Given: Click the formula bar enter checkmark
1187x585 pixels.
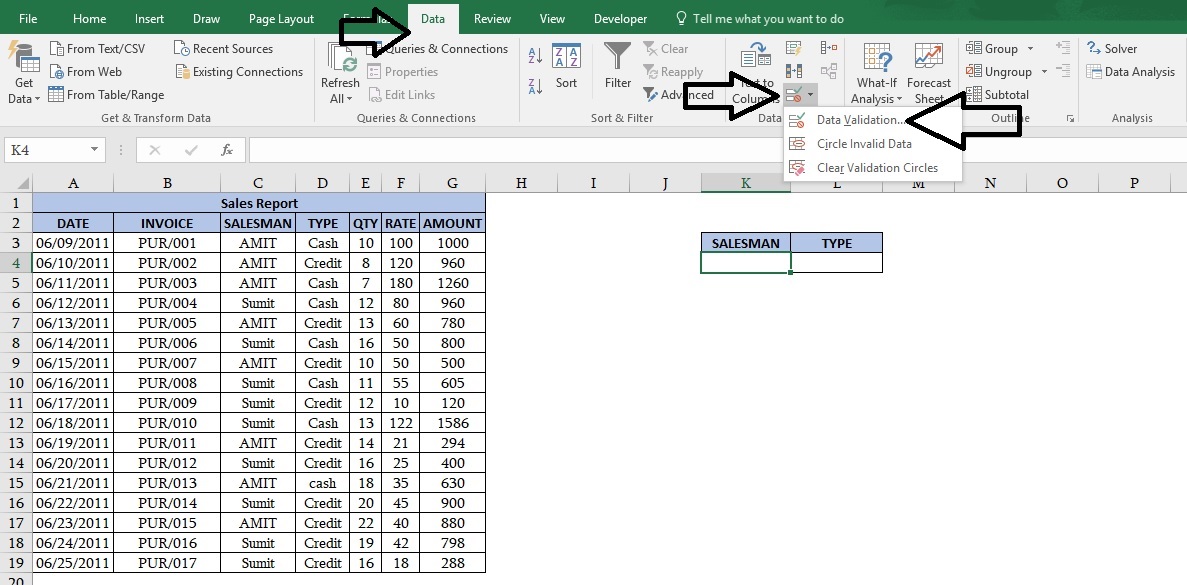Looking at the screenshot, I should click(191, 150).
